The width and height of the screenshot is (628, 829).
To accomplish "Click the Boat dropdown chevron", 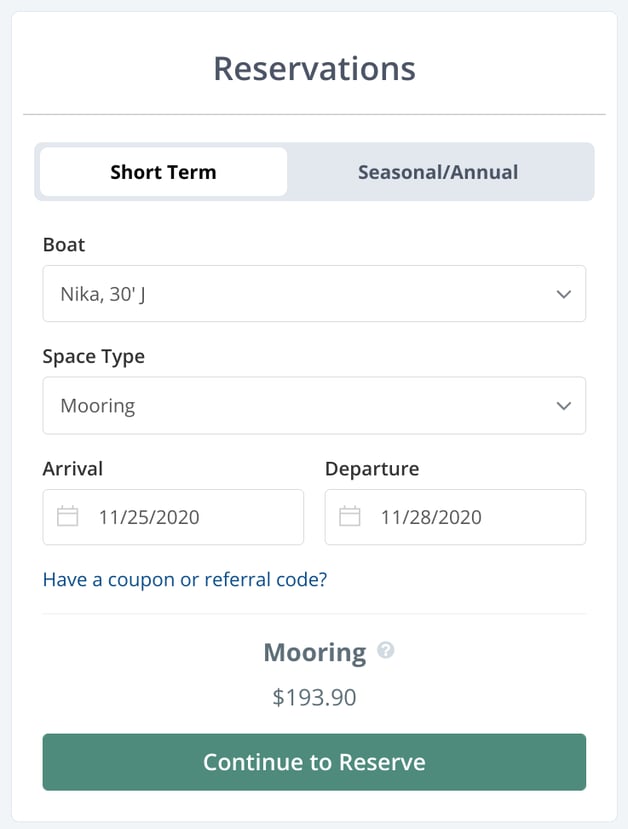I will pyautogui.click(x=565, y=293).
